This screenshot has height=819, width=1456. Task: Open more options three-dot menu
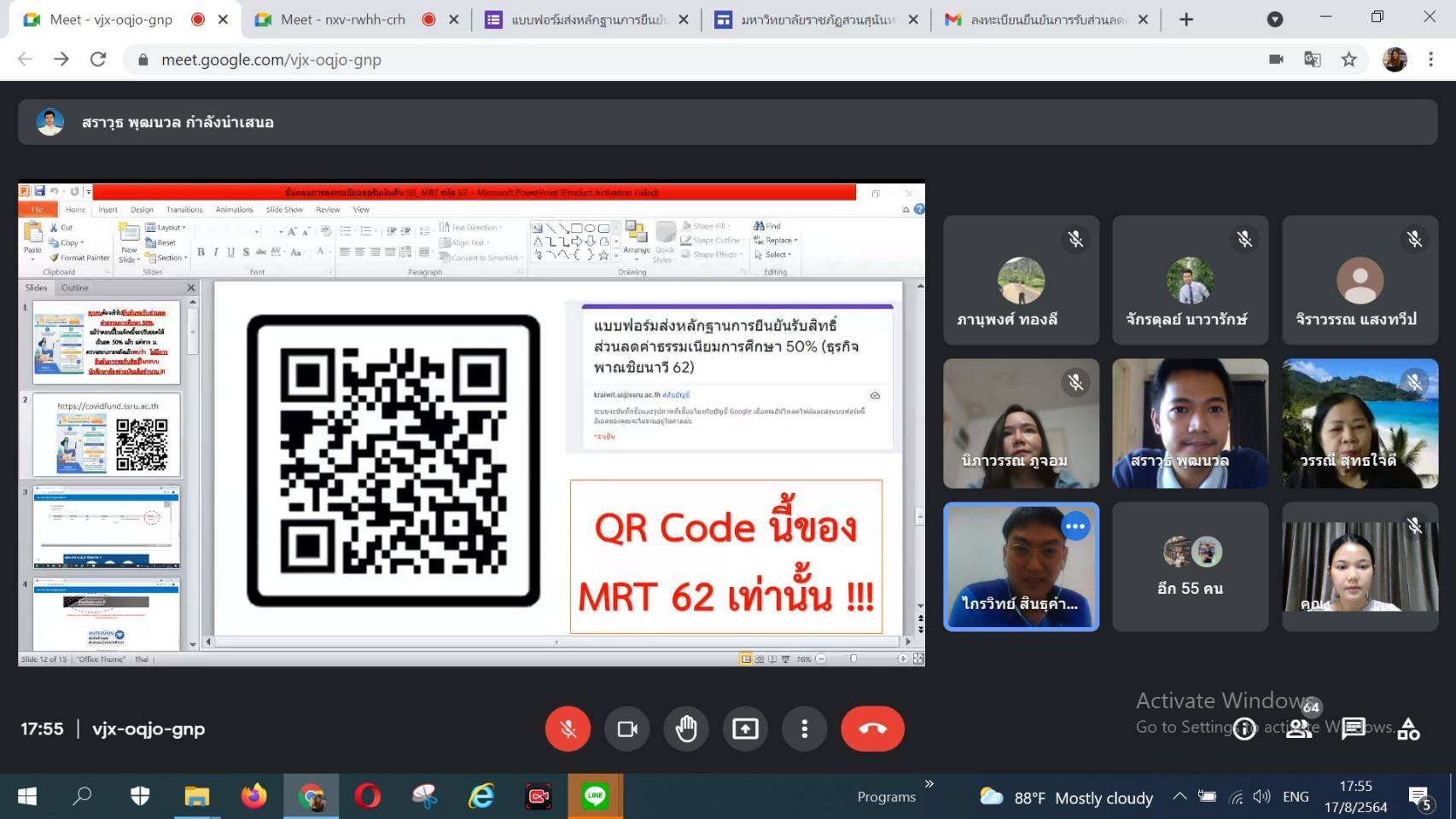[804, 729]
